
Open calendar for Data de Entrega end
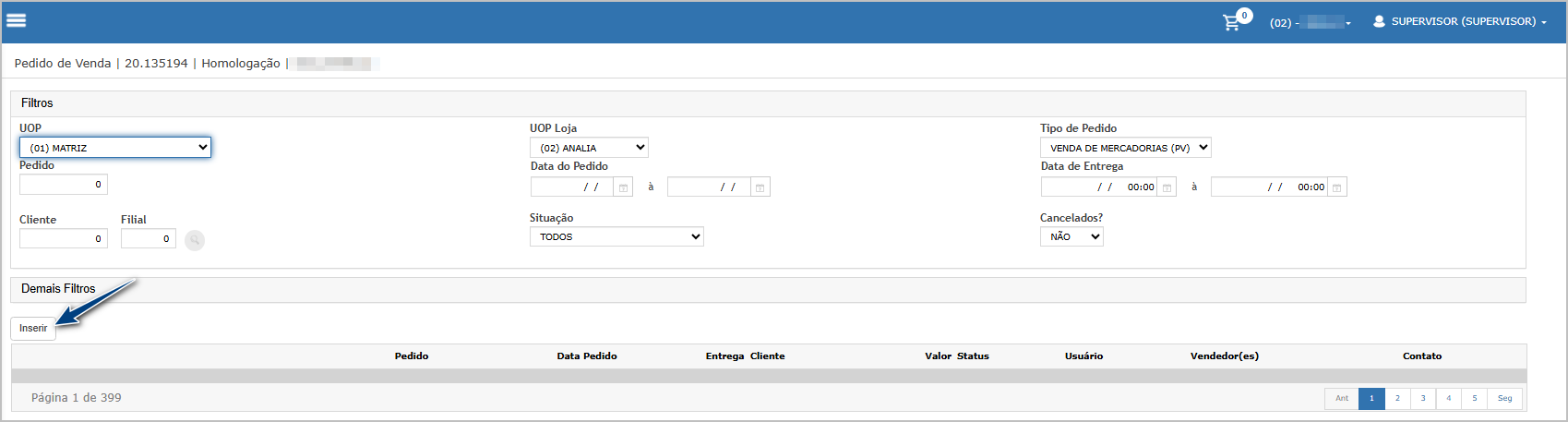click(1336, 187)
